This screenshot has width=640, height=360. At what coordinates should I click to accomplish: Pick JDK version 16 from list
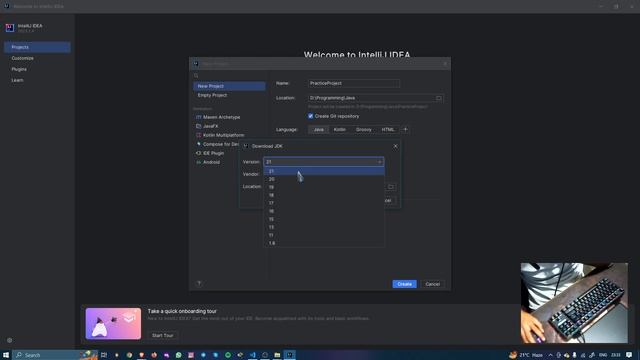pyautogui.click(x=324, y=211)
